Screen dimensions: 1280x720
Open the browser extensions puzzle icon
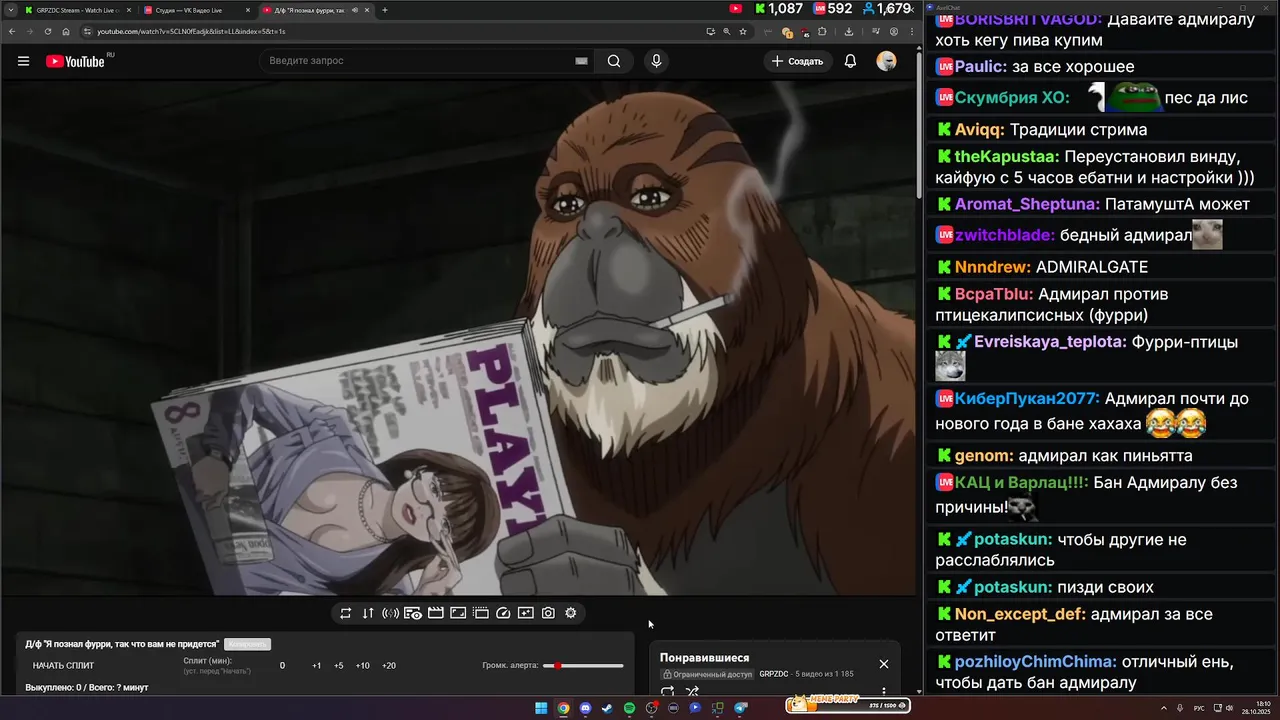pos(822,31)
